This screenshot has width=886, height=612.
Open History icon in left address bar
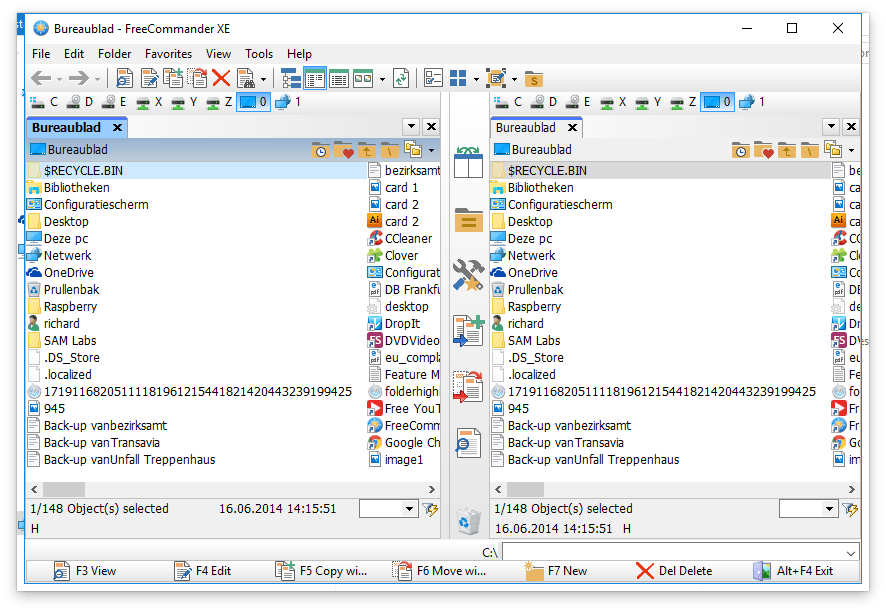tap(320, 150)
